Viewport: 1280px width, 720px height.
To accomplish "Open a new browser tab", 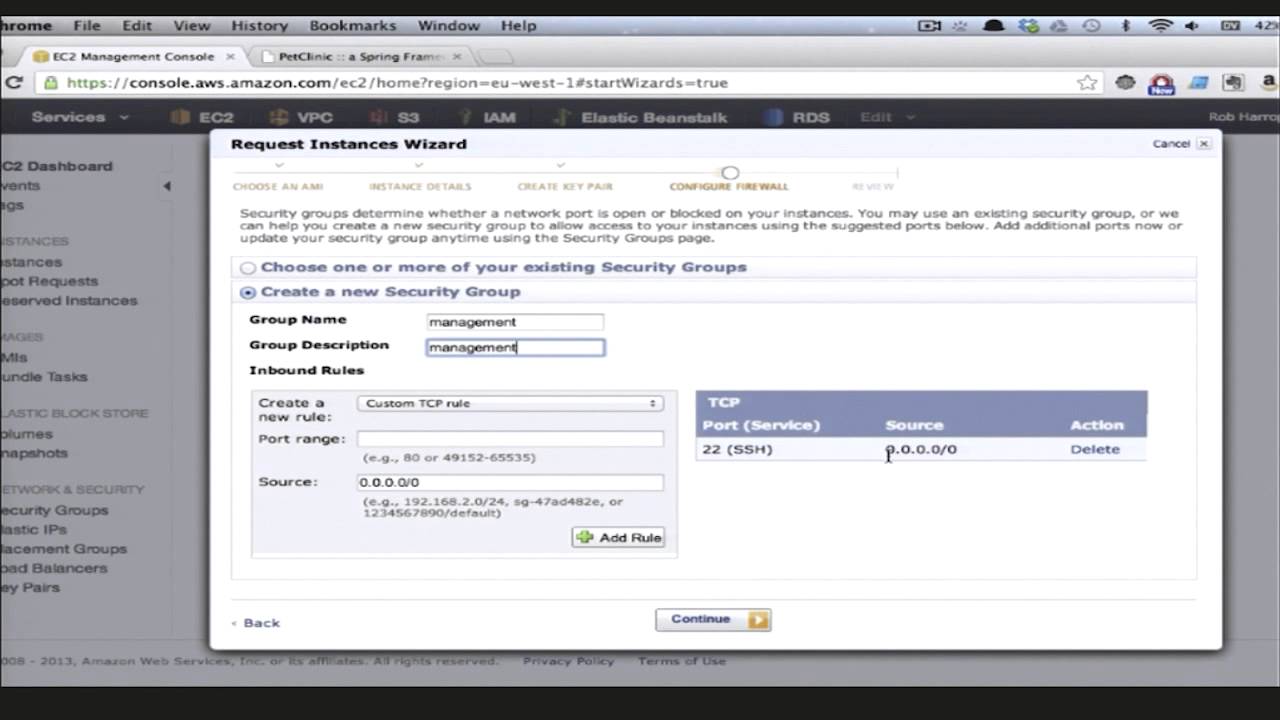I will pyautogui.click(x=495, y=57).
